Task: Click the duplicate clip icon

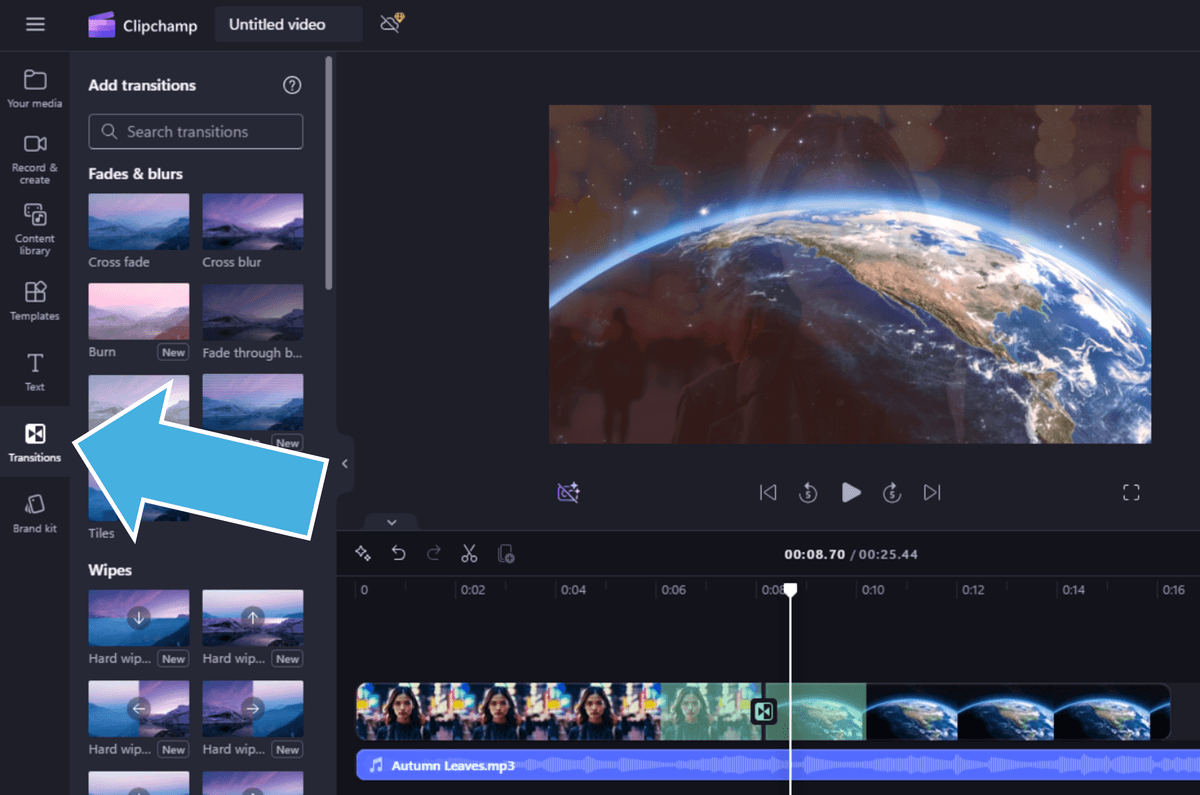Action: pyautogui.click(x=505, y=553)
